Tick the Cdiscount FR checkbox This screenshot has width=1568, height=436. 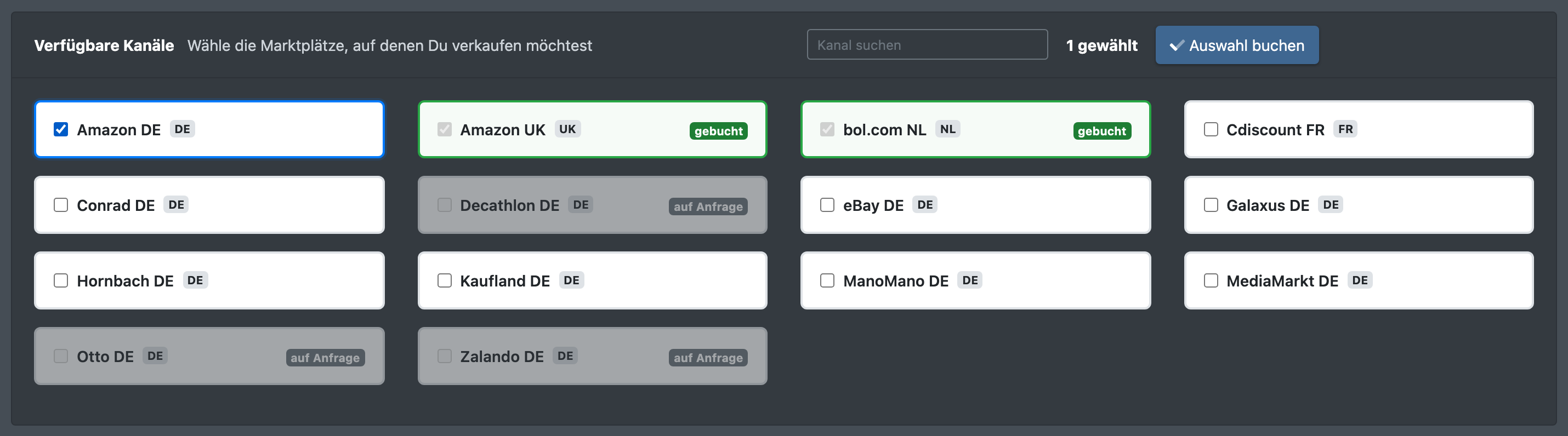click(1211, 129)
